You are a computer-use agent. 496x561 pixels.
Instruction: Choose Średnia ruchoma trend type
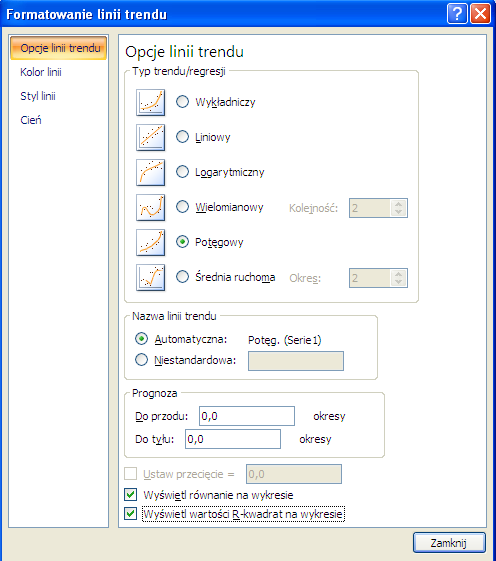[x=183, y=277]
